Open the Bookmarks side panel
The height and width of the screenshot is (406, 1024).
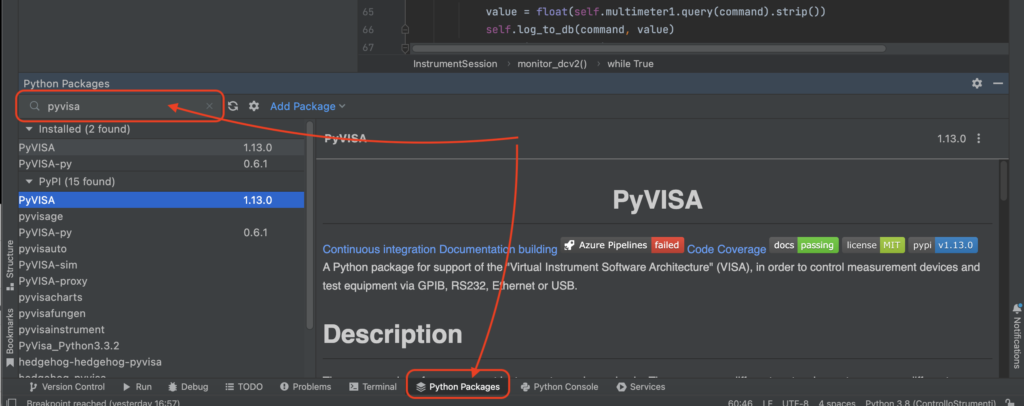pyautogui.click(x=9, y=336)
